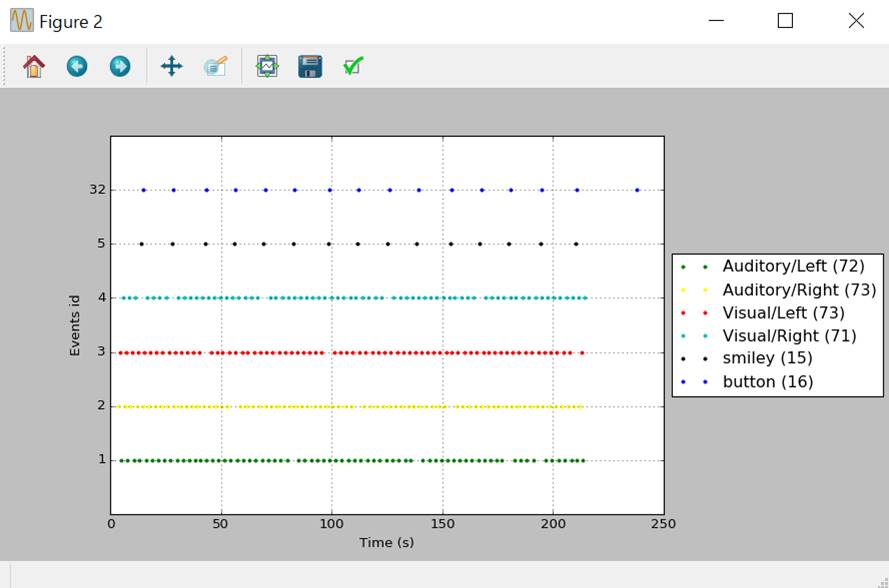This screenshot has width=889, height=588.
Task: Toggle the Pan axes tool
Action: click(171, 67)
